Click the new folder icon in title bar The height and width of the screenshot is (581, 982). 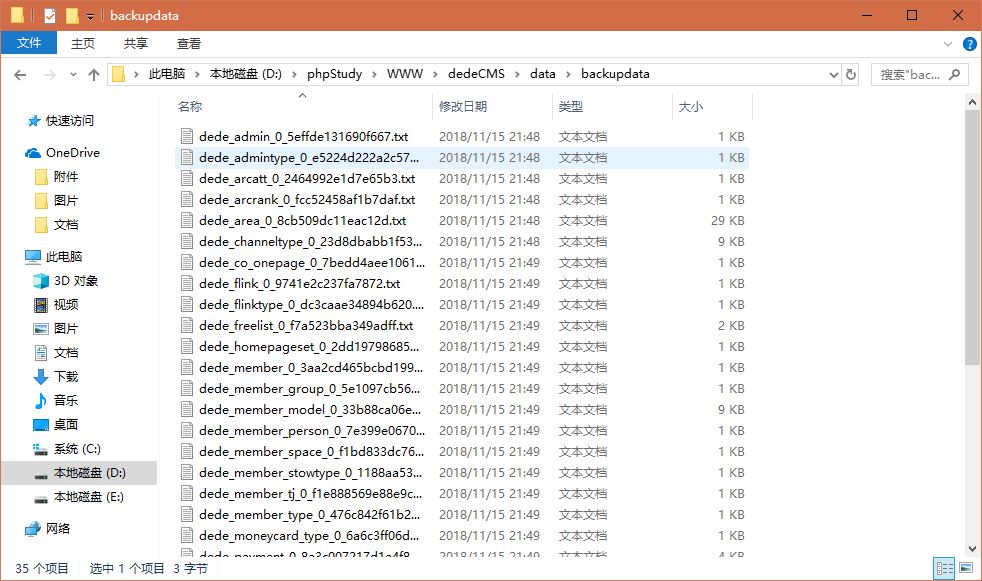(72, 16)
